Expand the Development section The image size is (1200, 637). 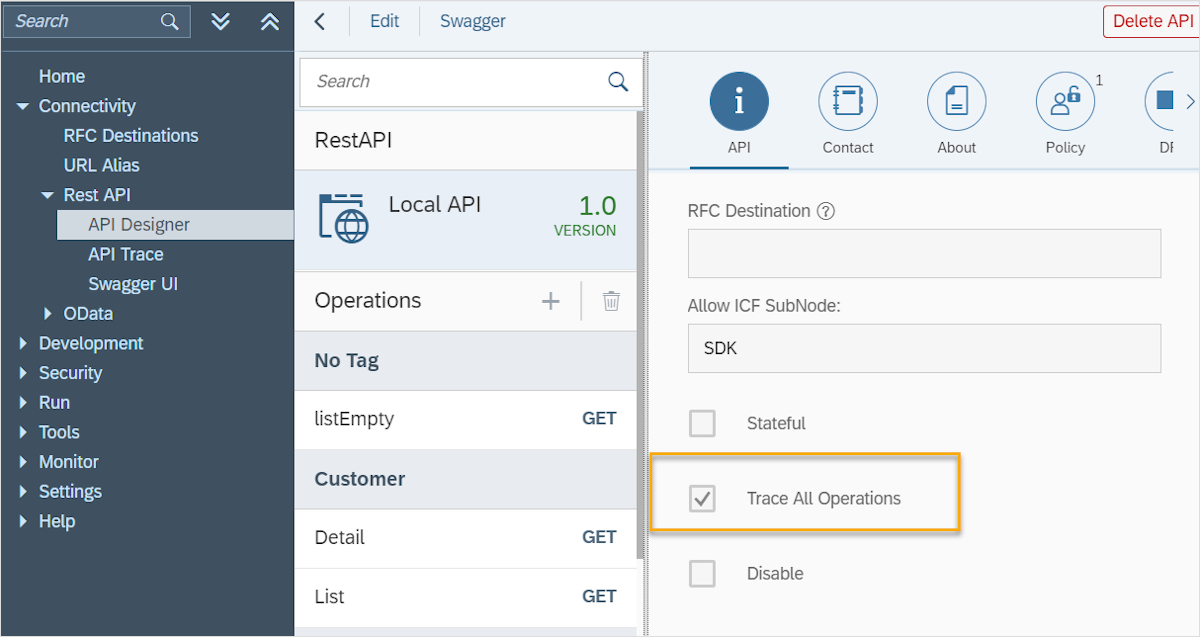[23, 343]
